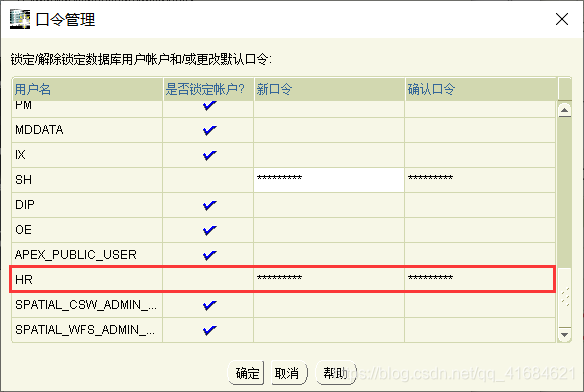Image resolution: width=584 pixels, height=392 pixels.
Task: Click the 确认口令 column header
Action: pyautogui.click(x=482, y=89)
